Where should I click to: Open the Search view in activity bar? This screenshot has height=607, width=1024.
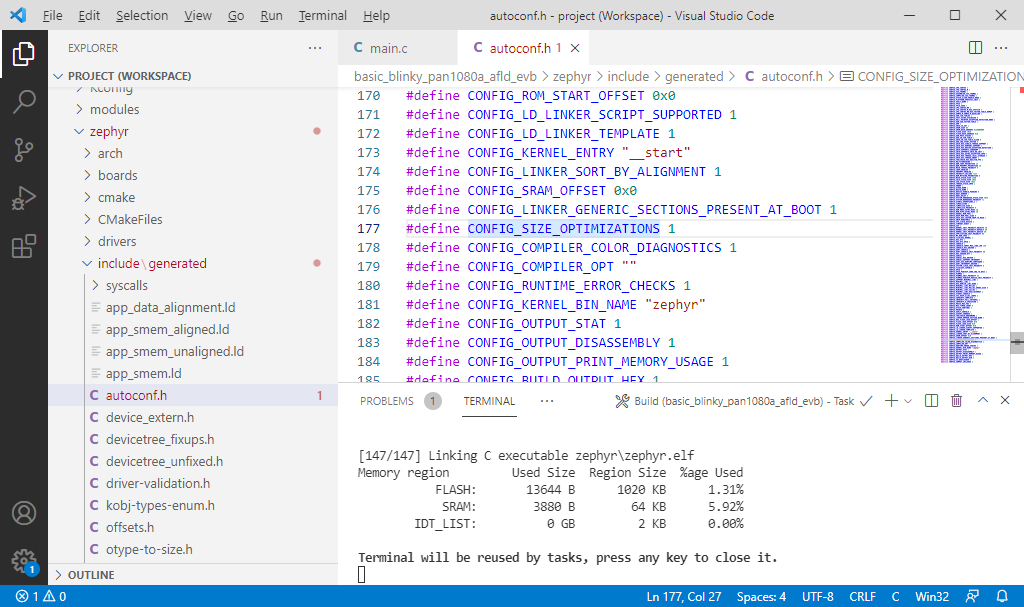(24, 102)
